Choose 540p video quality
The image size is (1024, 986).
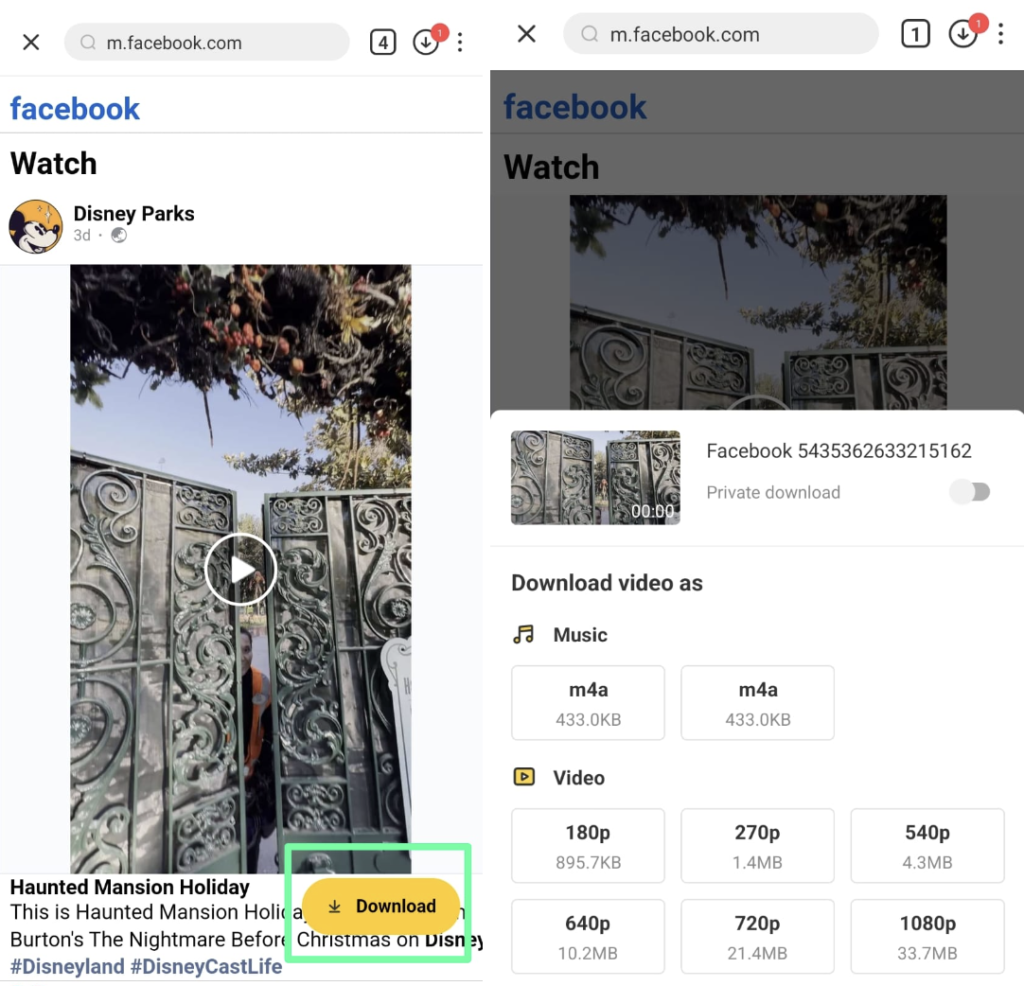pyautogui.click(x=927, y=846)
